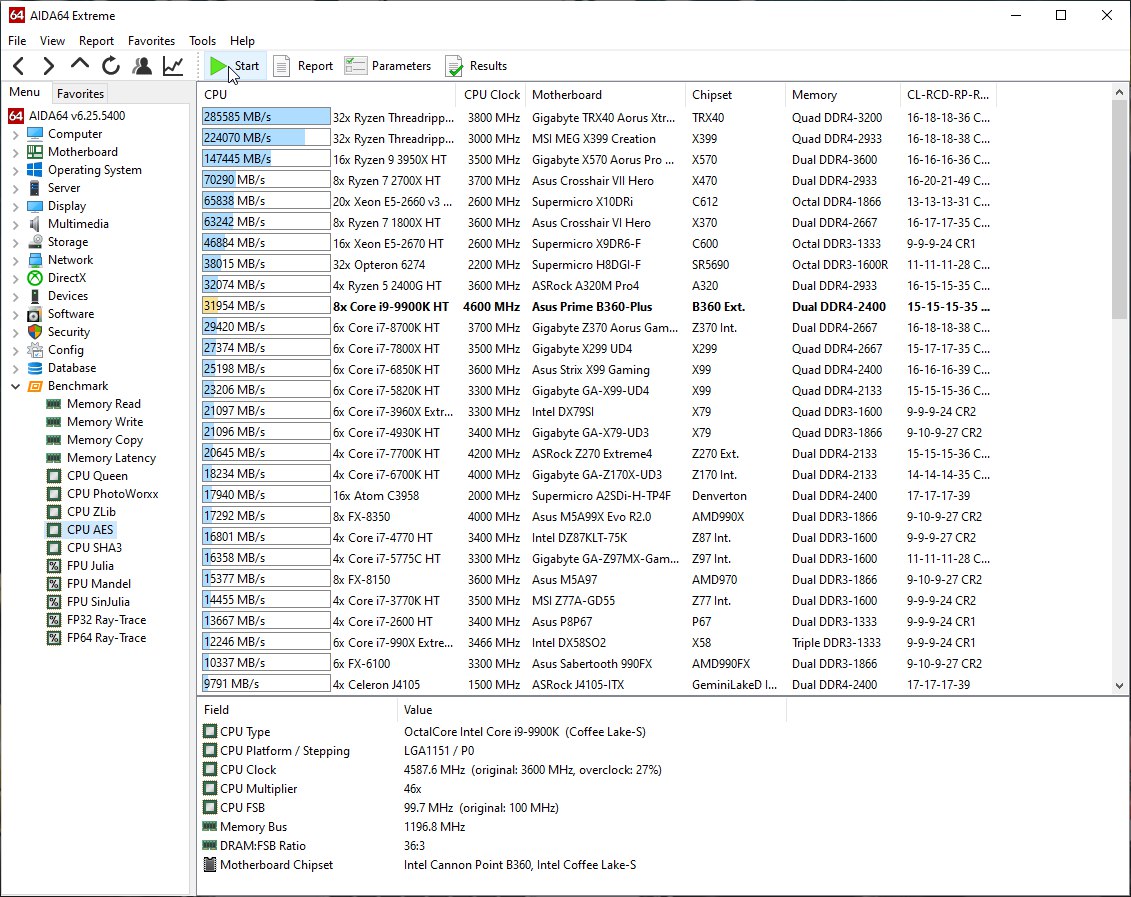The image size is (1131, 897).
Task: Select the DirectX Xbox icon
Action: point(35,278)
